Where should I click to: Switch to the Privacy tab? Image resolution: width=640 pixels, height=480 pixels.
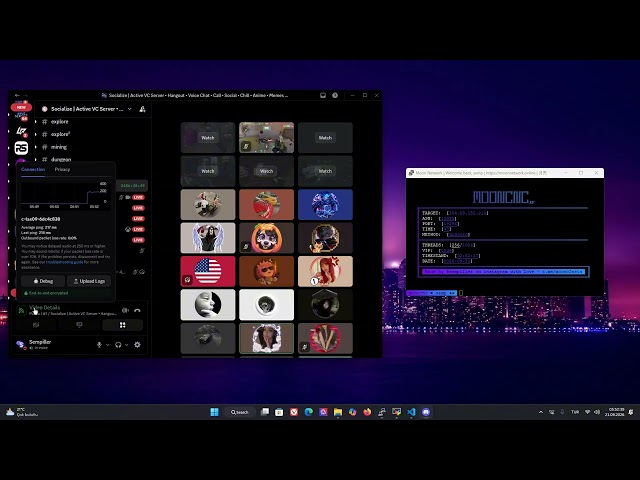(62, 169)
